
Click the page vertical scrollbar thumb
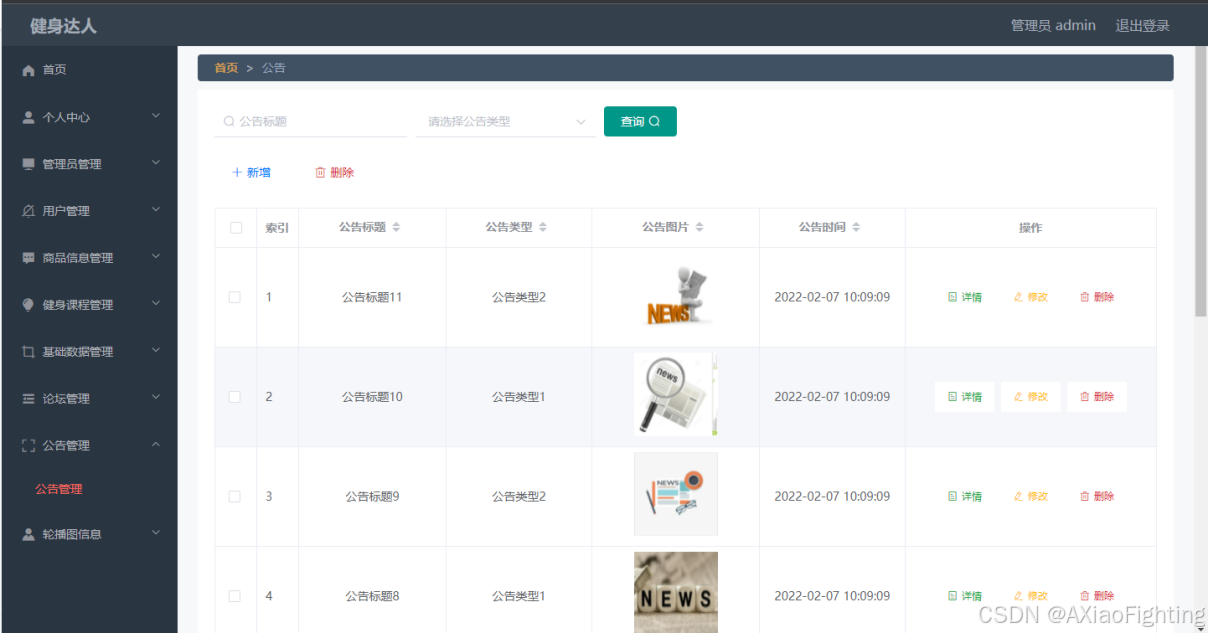pyautogui.click(x=1201, y=180)
